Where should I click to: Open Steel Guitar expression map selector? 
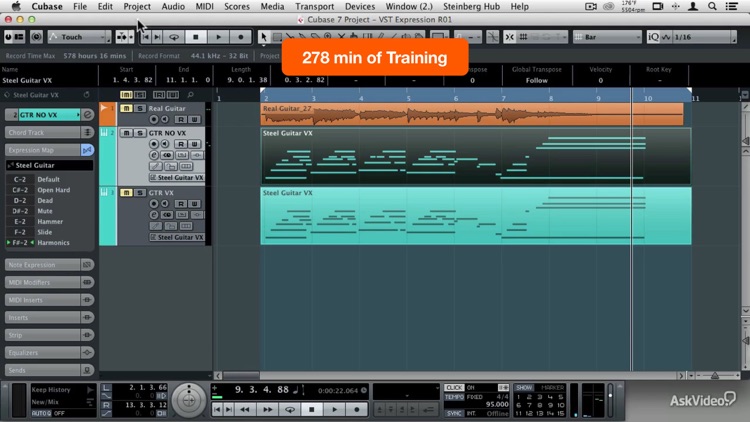50,165
